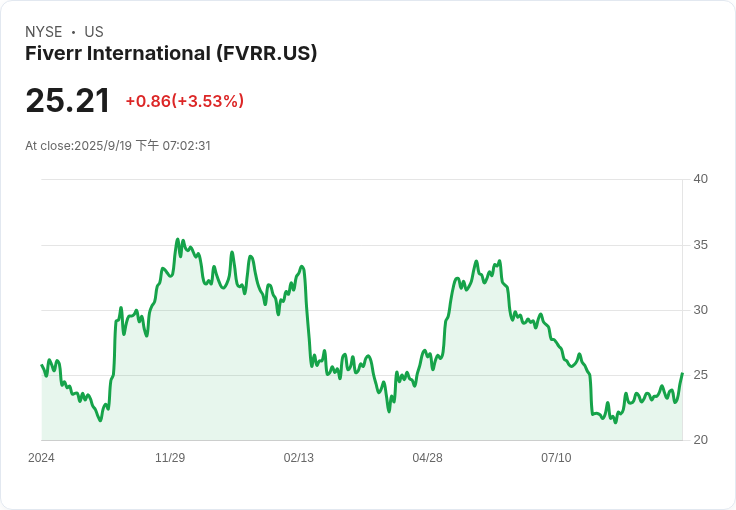Viewport: 736px width, 510px height.
Task: Select the 04/28 date on the x-axis
Action: (427, 457)
